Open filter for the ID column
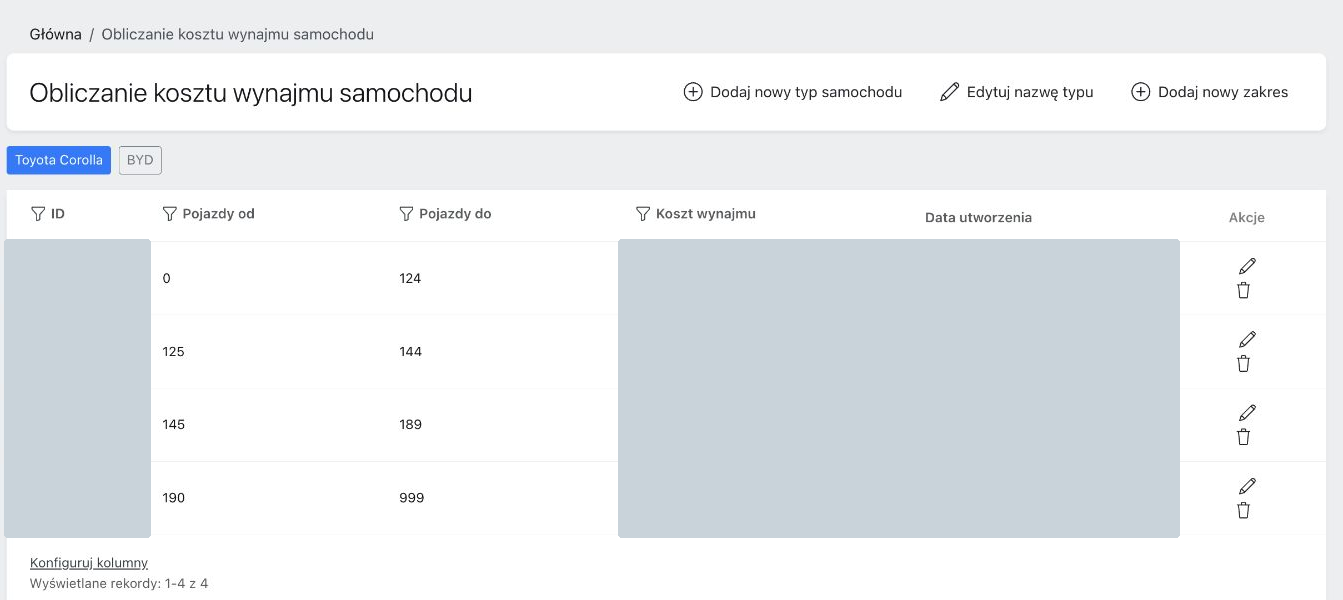 point(38,214)
